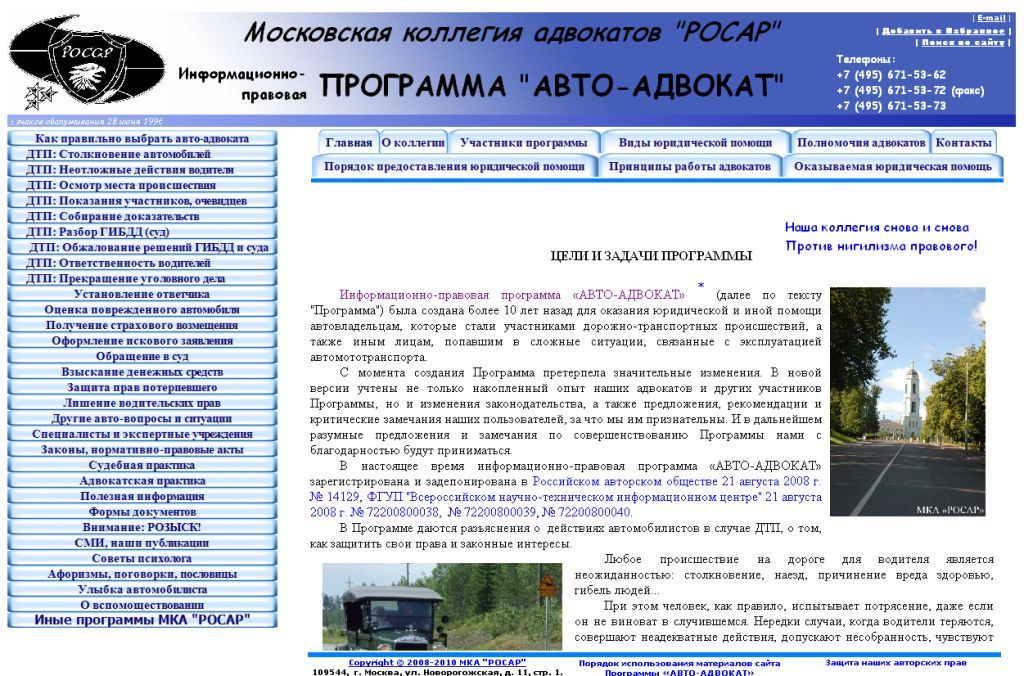Select ДТП: Собирание доказательств

[x=142, y=216]
